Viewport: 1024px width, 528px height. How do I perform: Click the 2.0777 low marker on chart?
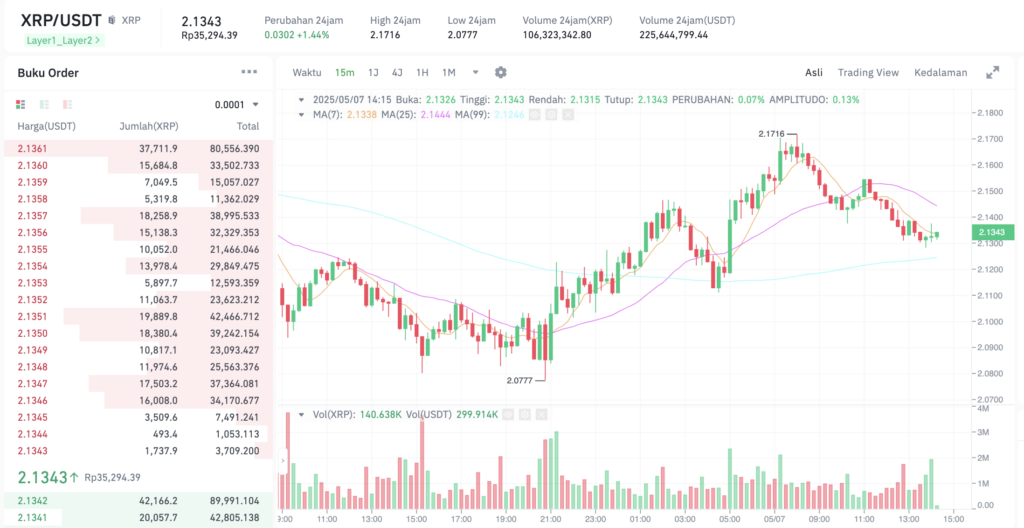(520, 380)
